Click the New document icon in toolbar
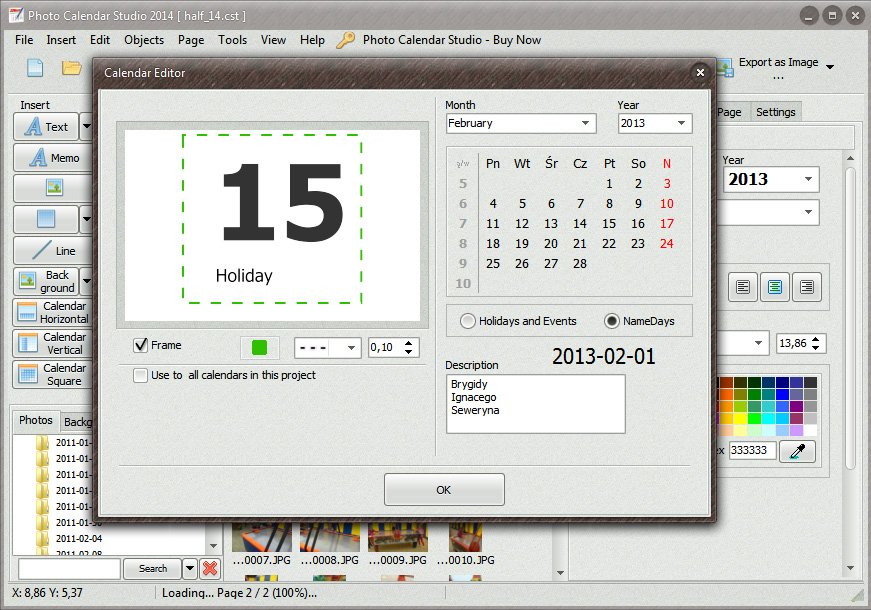 coord(35,68)
